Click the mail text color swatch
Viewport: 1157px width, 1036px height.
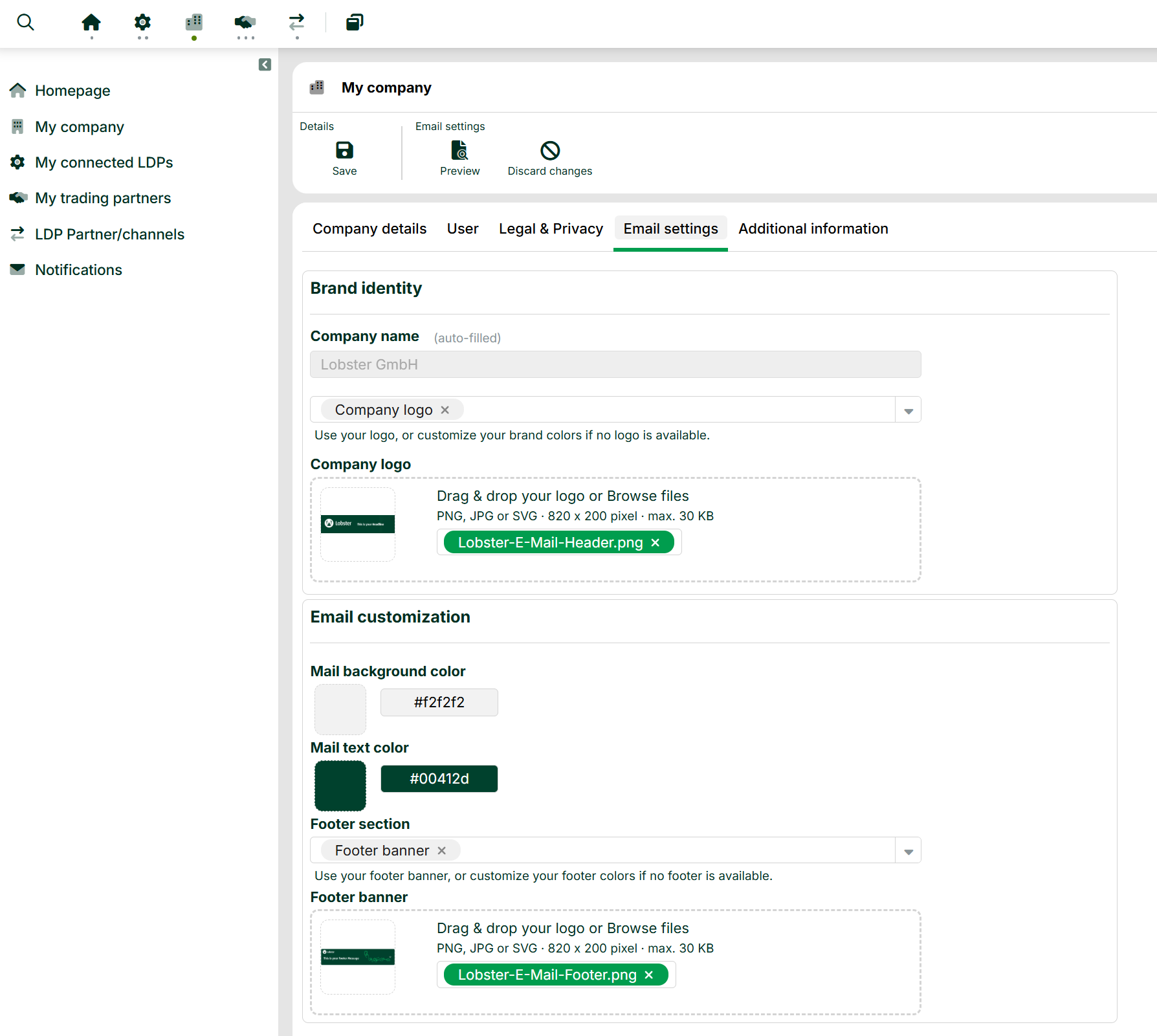340,786
